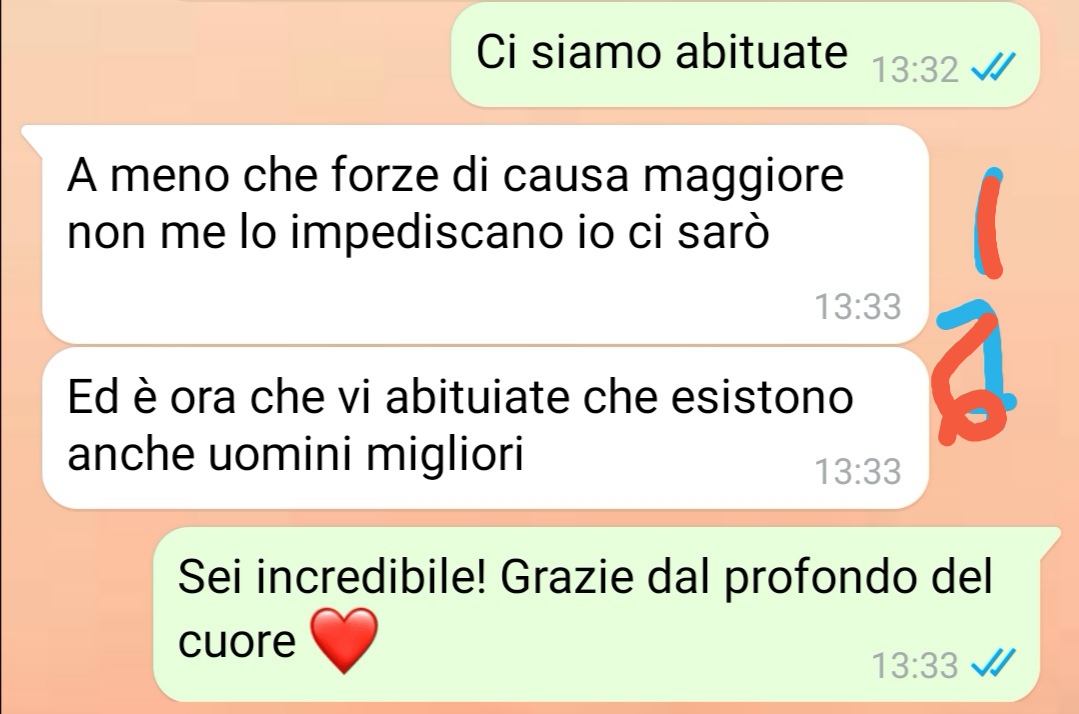Tap the blue double-check read receipt at 13:32
Viewport: 1079px width, 714px height.
click(992, 69)
